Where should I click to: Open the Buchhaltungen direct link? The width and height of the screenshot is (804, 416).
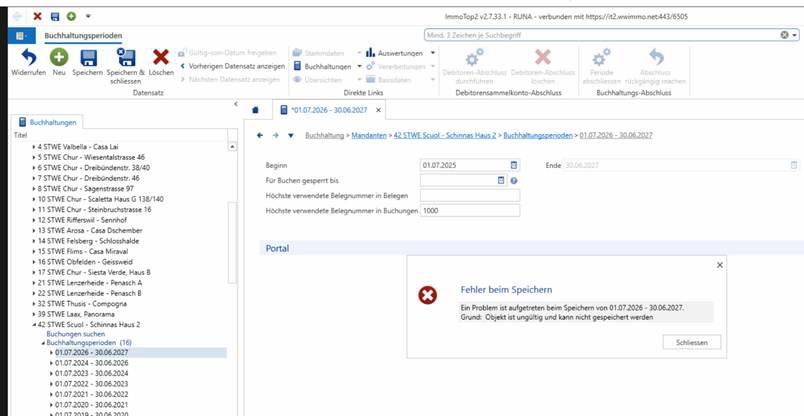click(x=322, y=67)
